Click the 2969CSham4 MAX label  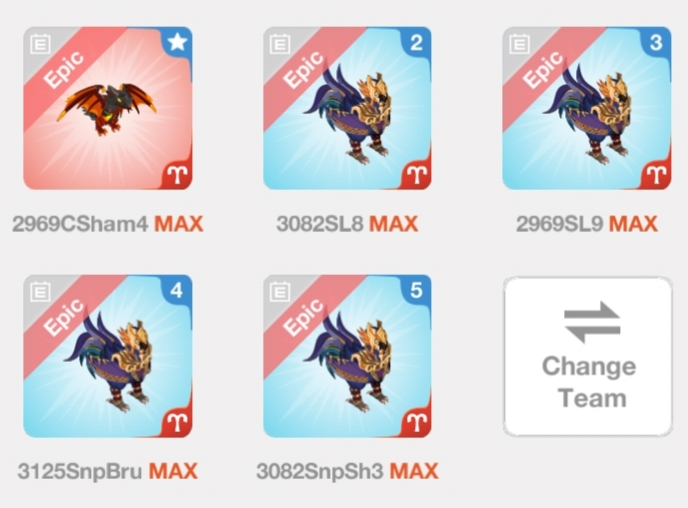(108, 224)
